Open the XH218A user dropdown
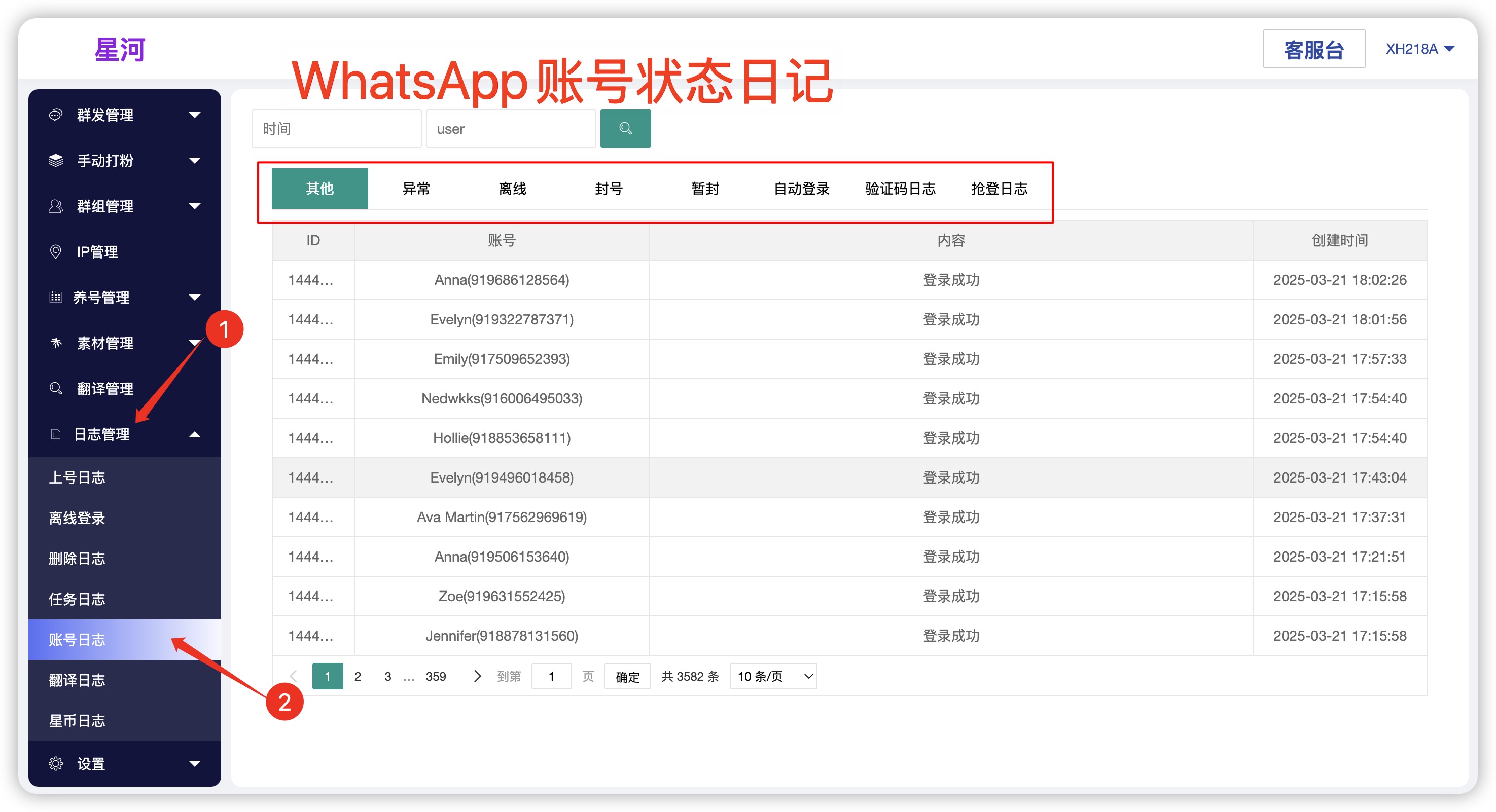 pos(1420,49)
